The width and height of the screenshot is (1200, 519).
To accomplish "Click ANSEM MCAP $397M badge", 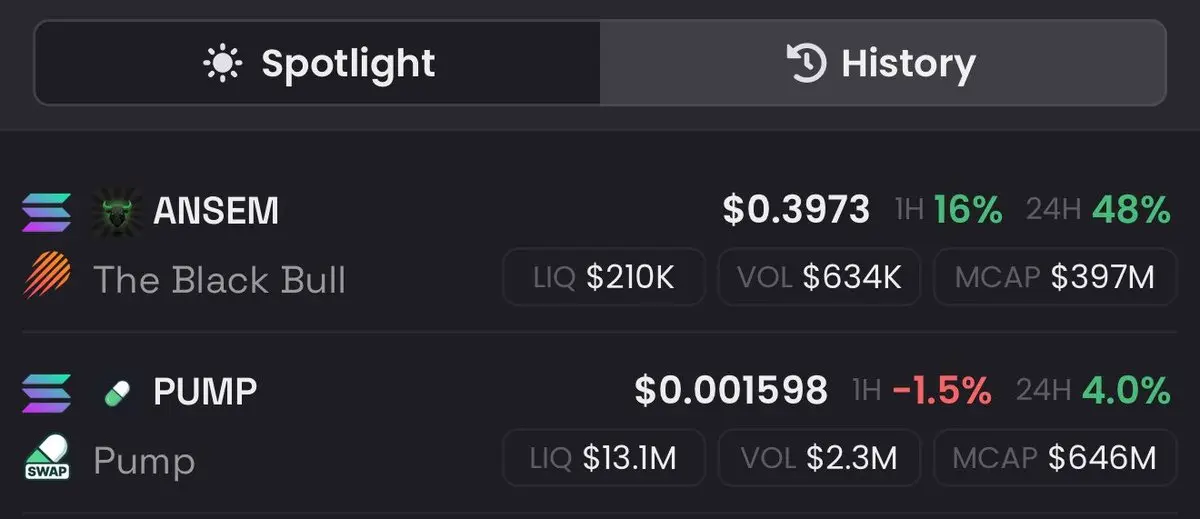I will 1055,277.
